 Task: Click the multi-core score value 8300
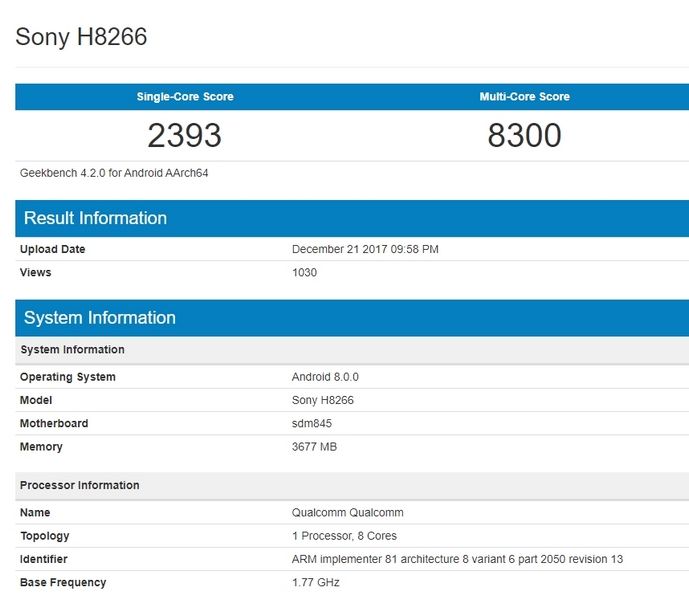[524, 135]
